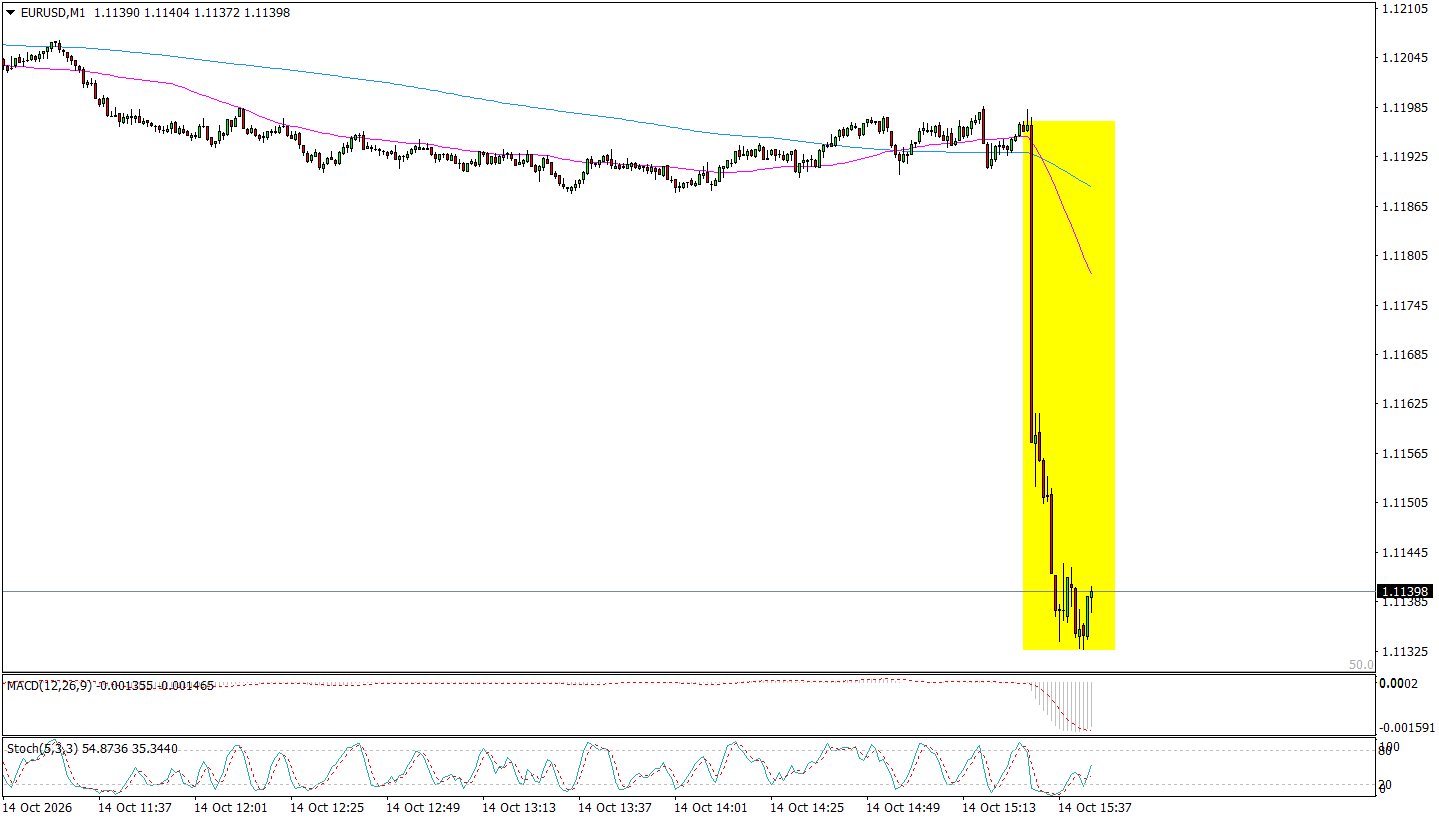This screenshot has width=1439, height=820.
Task: Click the 1.11685 price scale label
Action: click(x=1406, y=355)
